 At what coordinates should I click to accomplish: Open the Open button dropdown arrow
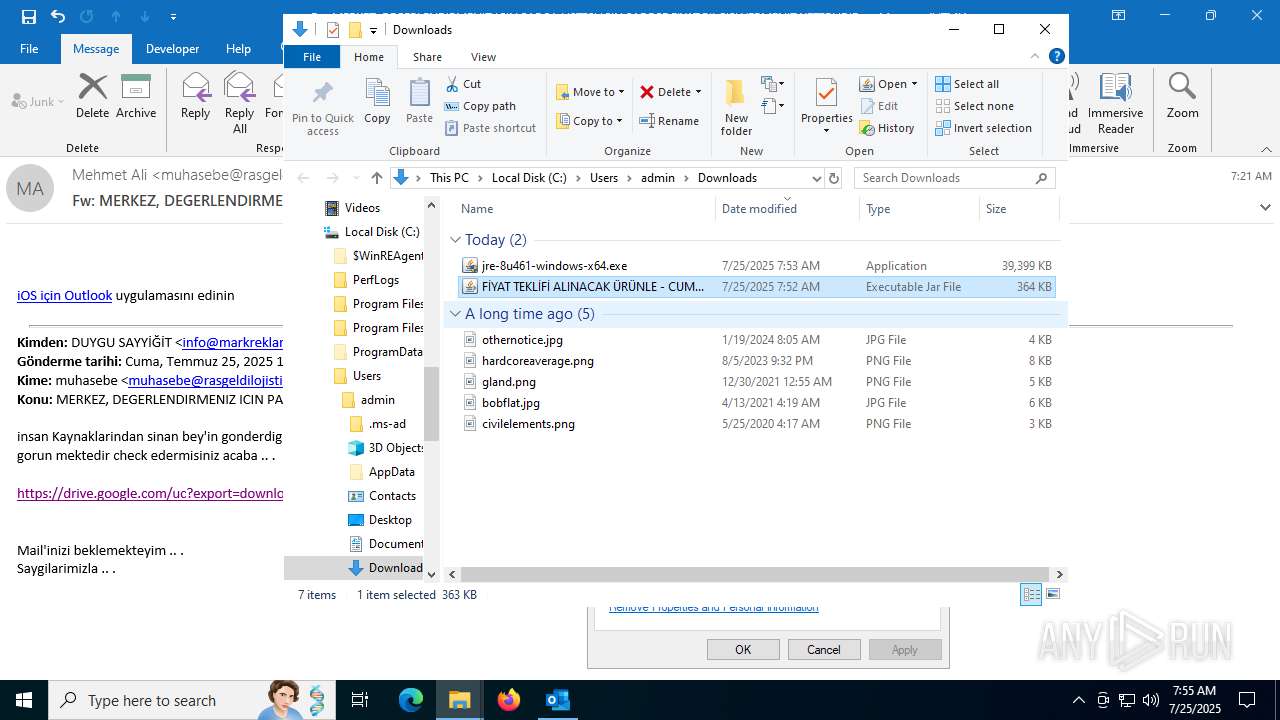tap(914, 84)
